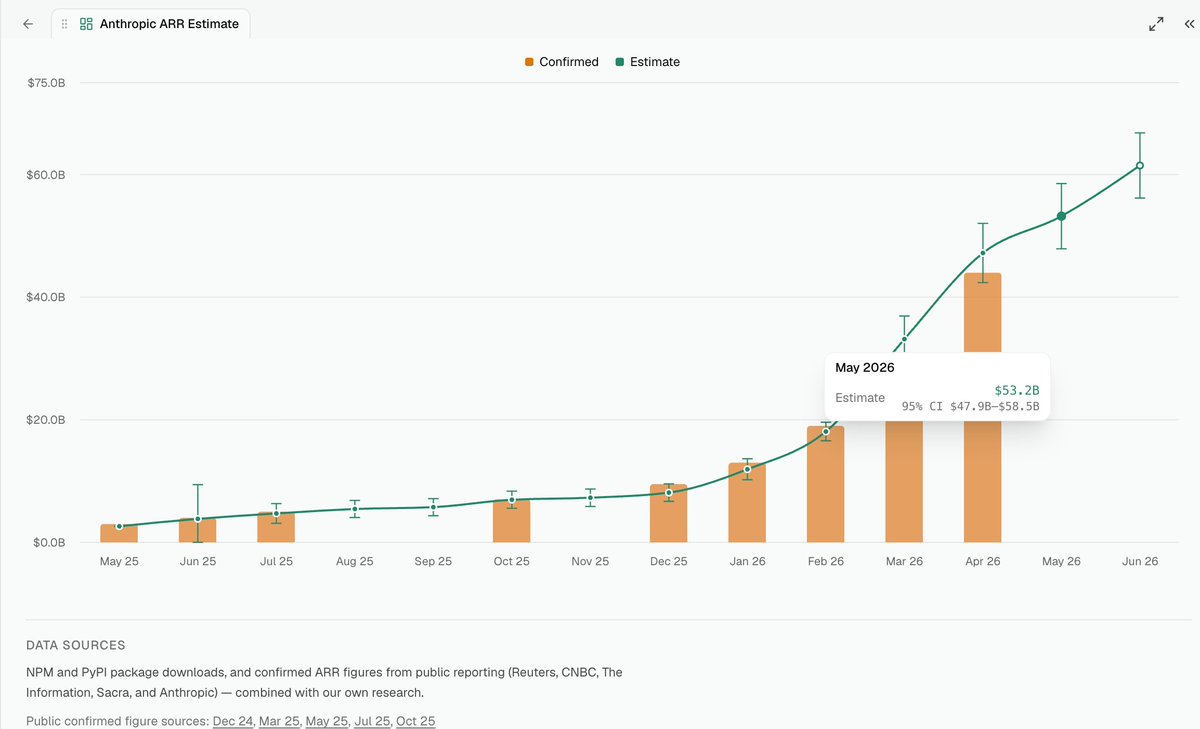Click the Mar 26 x-axis label
The image size is (1200, 729).
coord(904,561)
